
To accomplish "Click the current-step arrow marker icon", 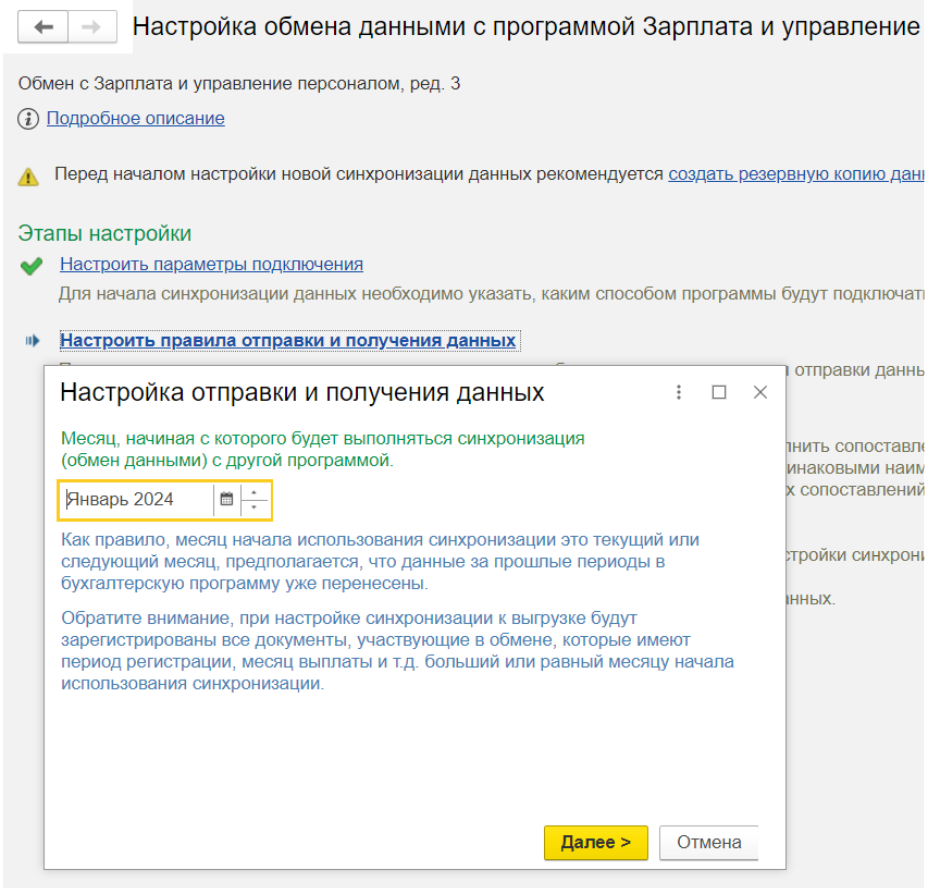I will pyautogui.click(x=32, y=341).
